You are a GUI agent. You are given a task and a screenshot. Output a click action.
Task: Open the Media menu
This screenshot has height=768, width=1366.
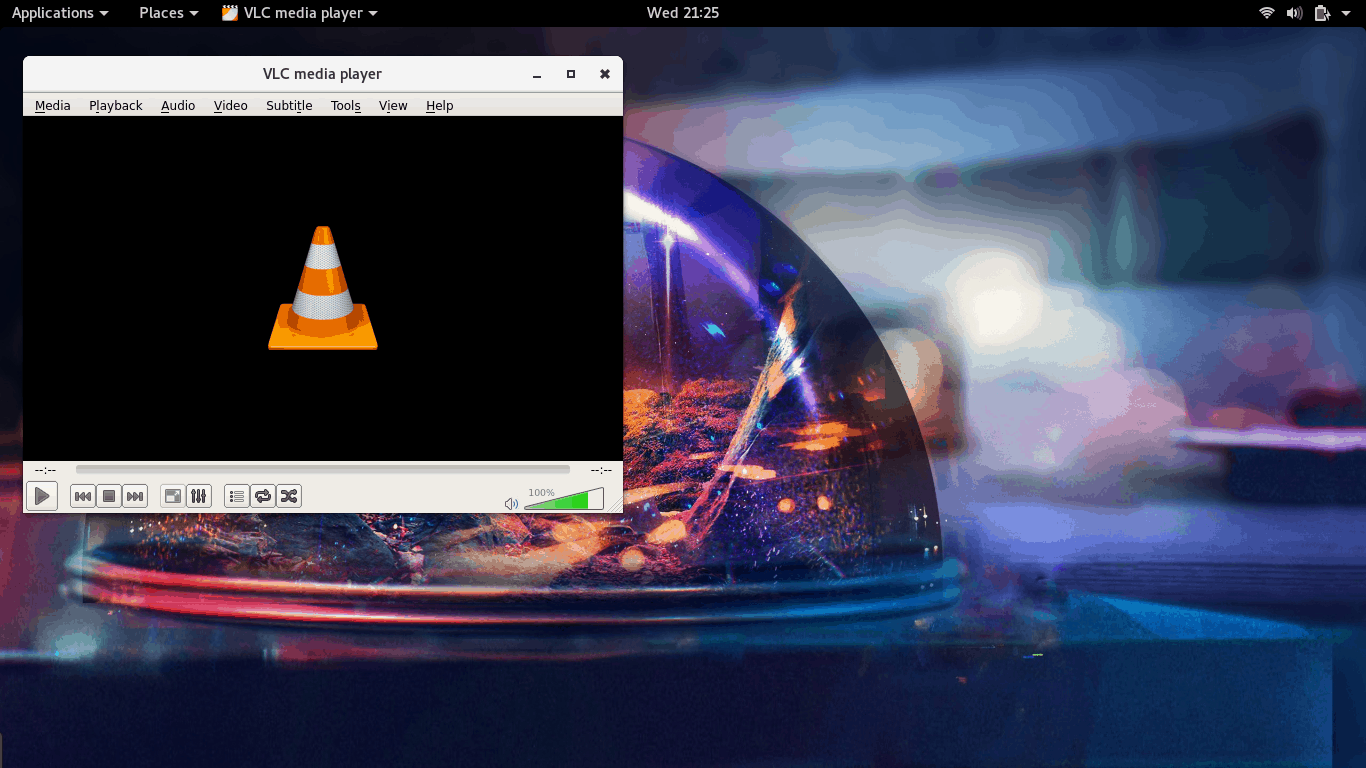tap(53, 106)
